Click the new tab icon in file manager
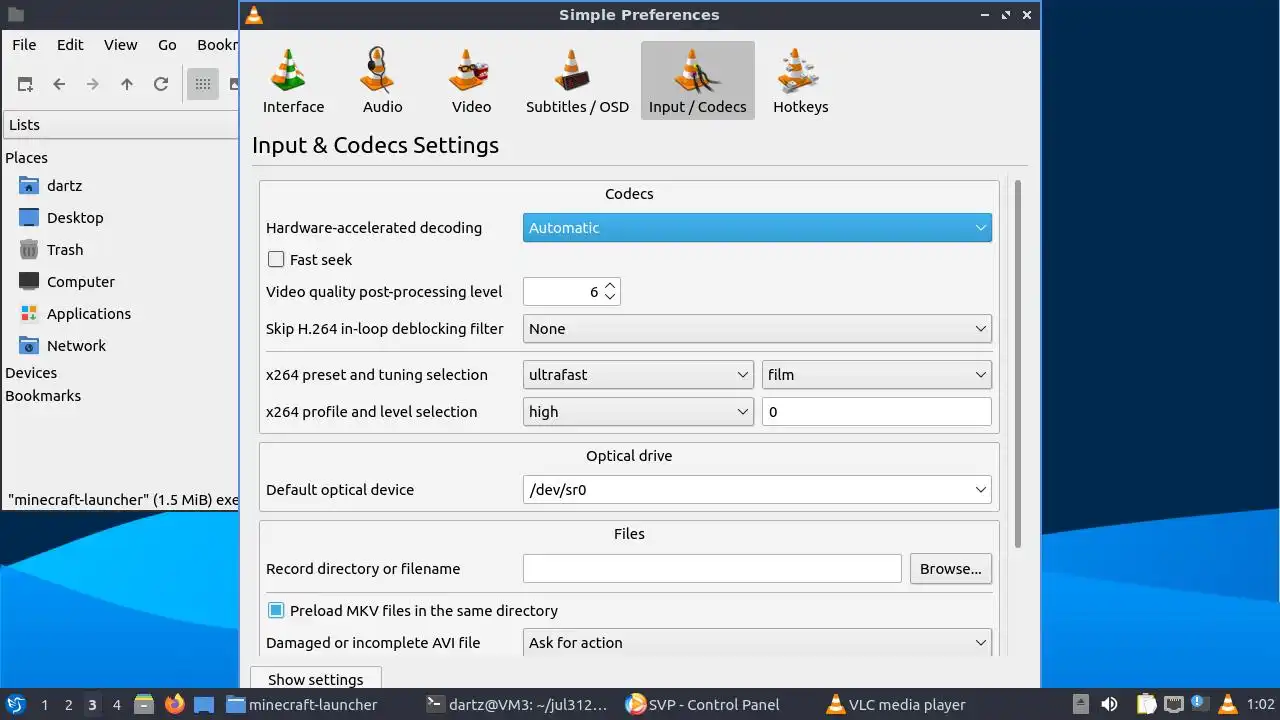Image resolution: width=1280 pixels, height=720 pixels. click(x=25, y=84)
